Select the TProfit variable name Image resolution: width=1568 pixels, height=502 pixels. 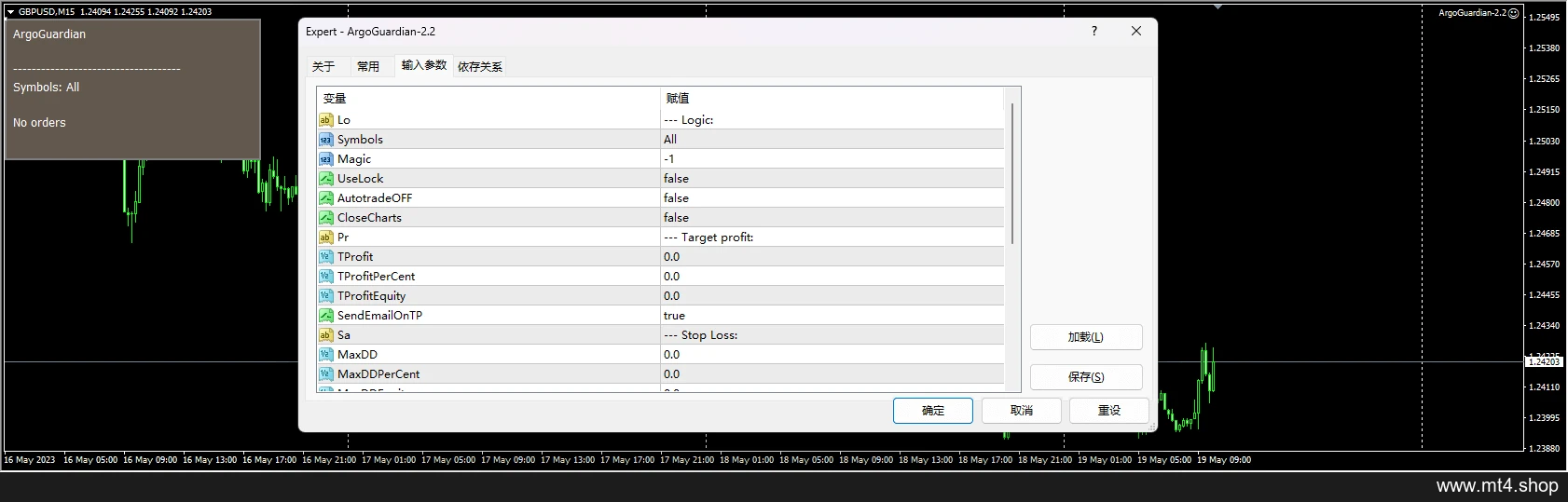coord(355,257)
